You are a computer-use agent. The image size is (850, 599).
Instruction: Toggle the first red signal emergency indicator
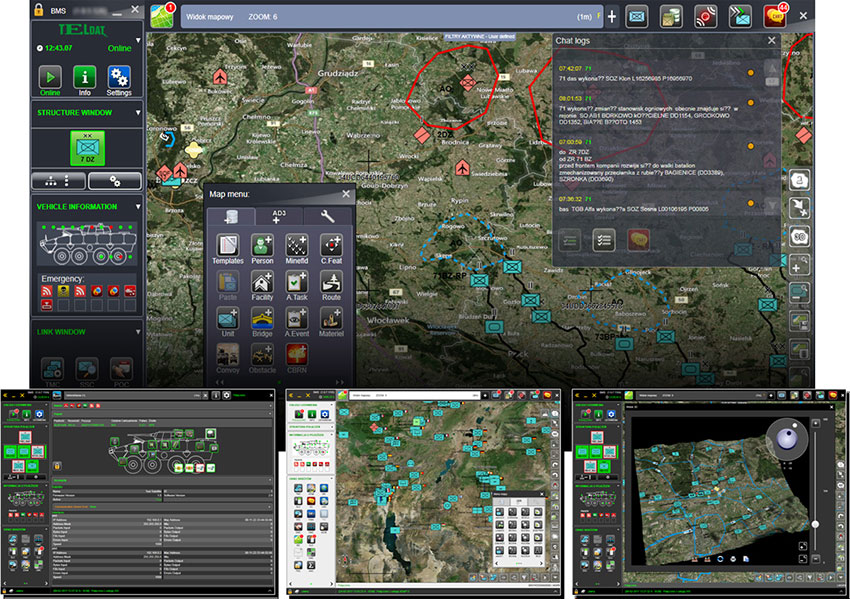click(x=47, y=291)
